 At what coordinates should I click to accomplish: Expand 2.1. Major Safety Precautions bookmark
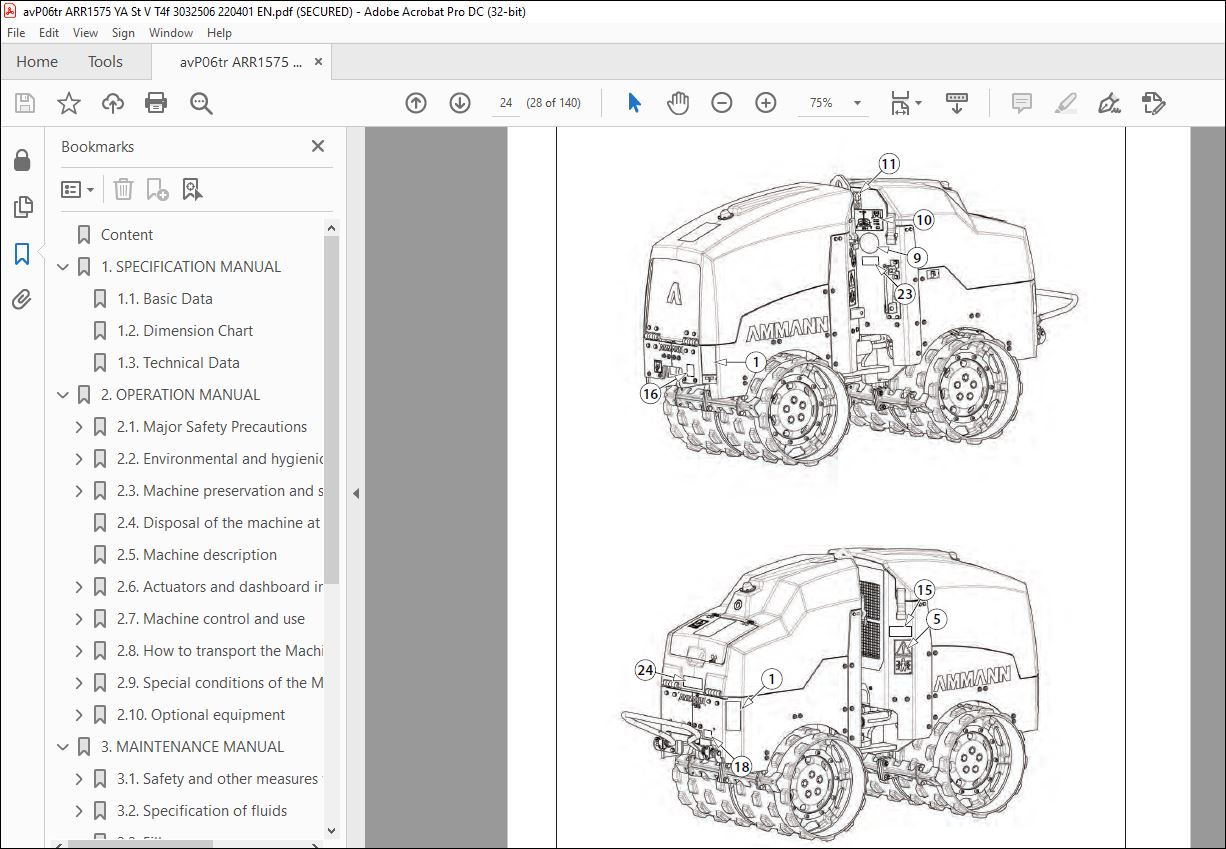point(79,427)
